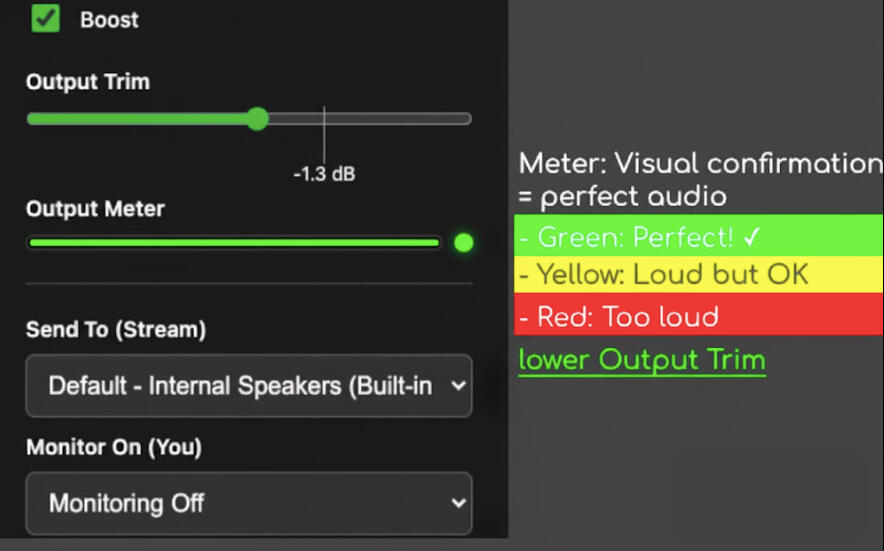
Task: Uncheck the Boost checkbox
Action: [45, 18]
